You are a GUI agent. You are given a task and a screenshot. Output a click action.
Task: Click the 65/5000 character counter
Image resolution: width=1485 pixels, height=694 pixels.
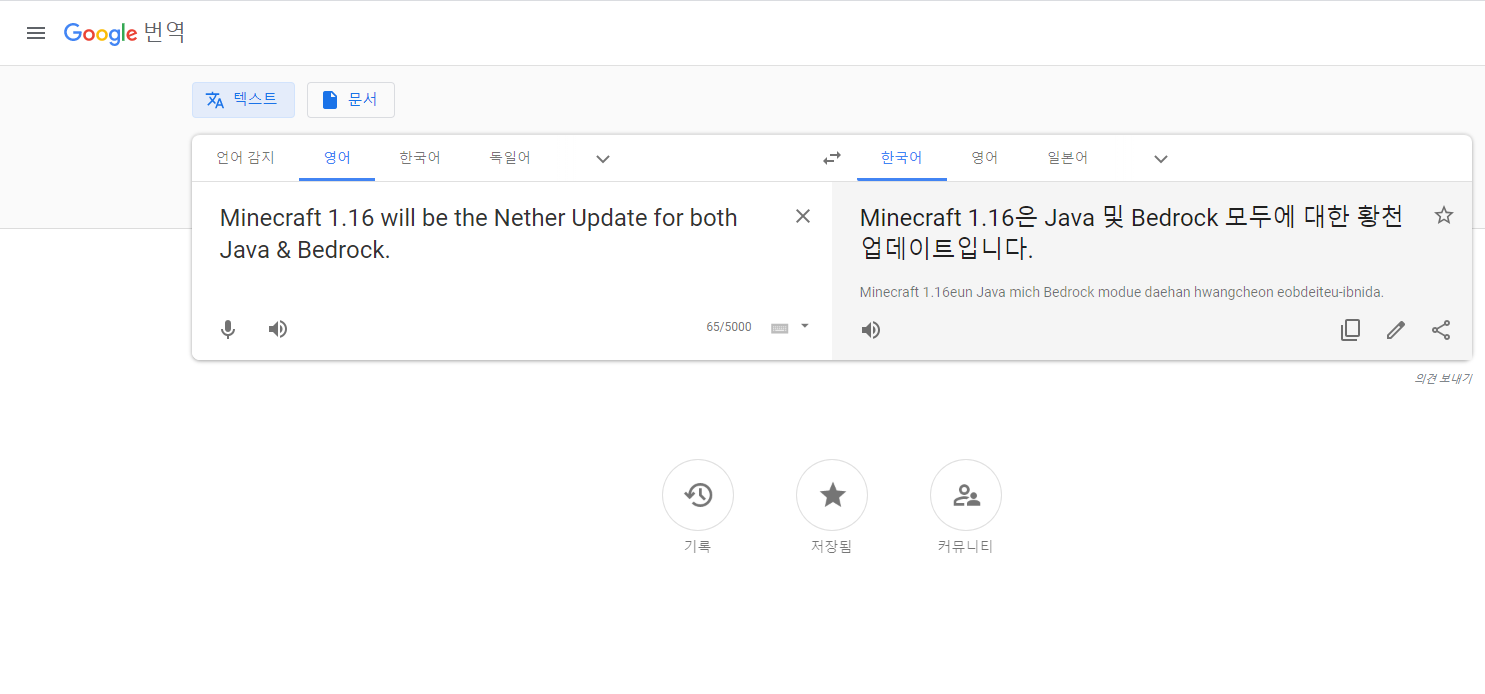(729, 327)
